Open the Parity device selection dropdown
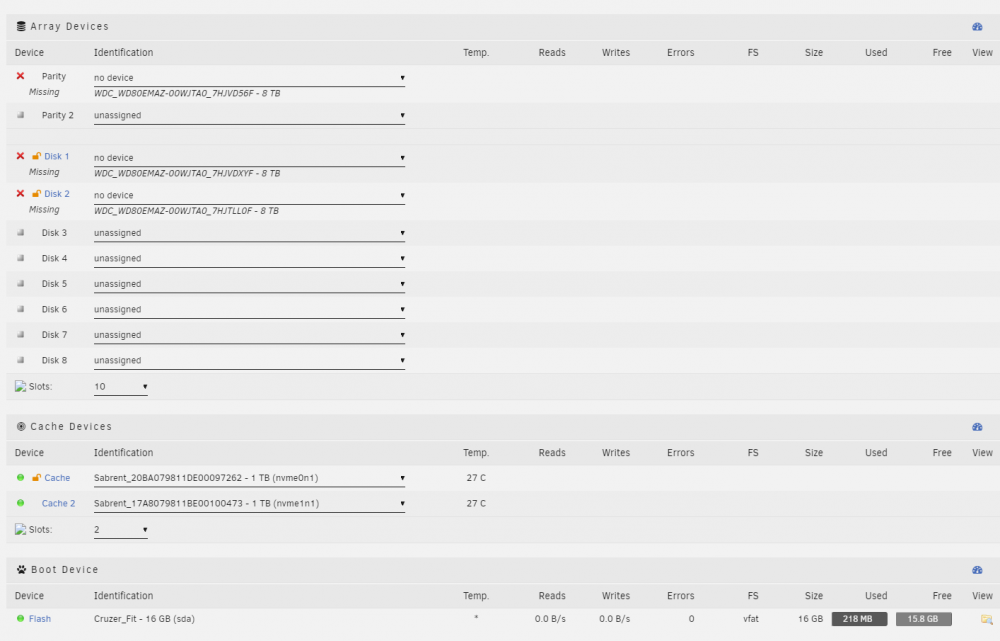This screenshot has width=1000, height=641. (249, 78)
